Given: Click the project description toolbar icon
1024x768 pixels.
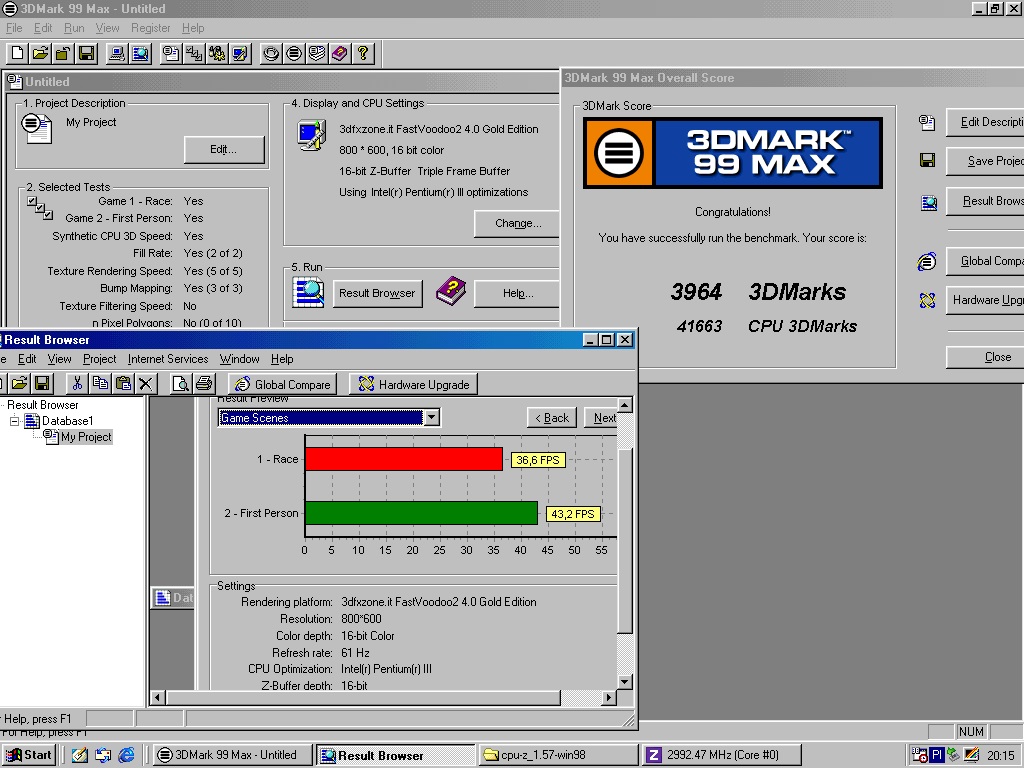Looking at the screenshot, I should [x=171, y=53].
